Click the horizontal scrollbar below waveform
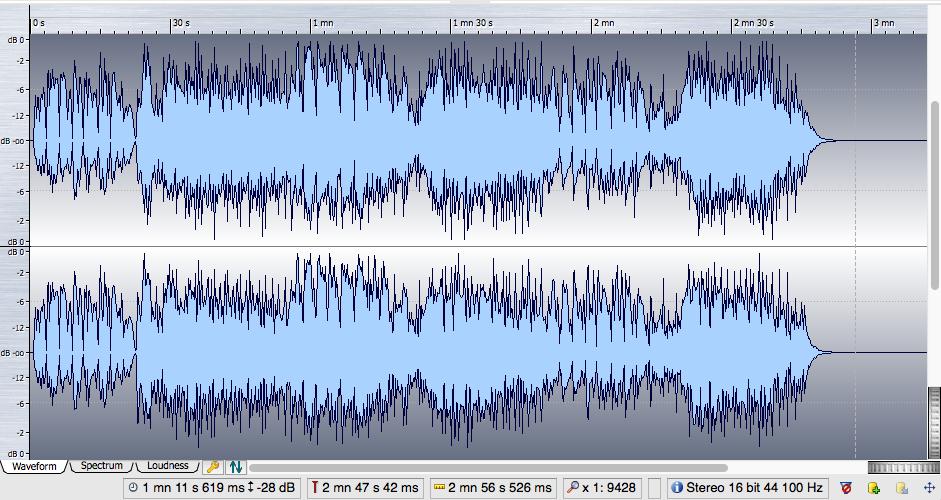 (489, 468)
